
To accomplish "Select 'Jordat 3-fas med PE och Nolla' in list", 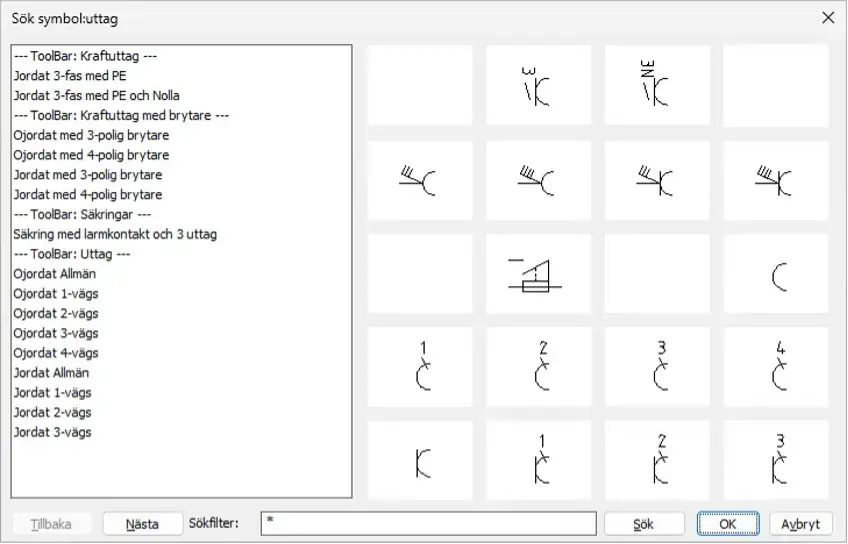I will point(96,95).
